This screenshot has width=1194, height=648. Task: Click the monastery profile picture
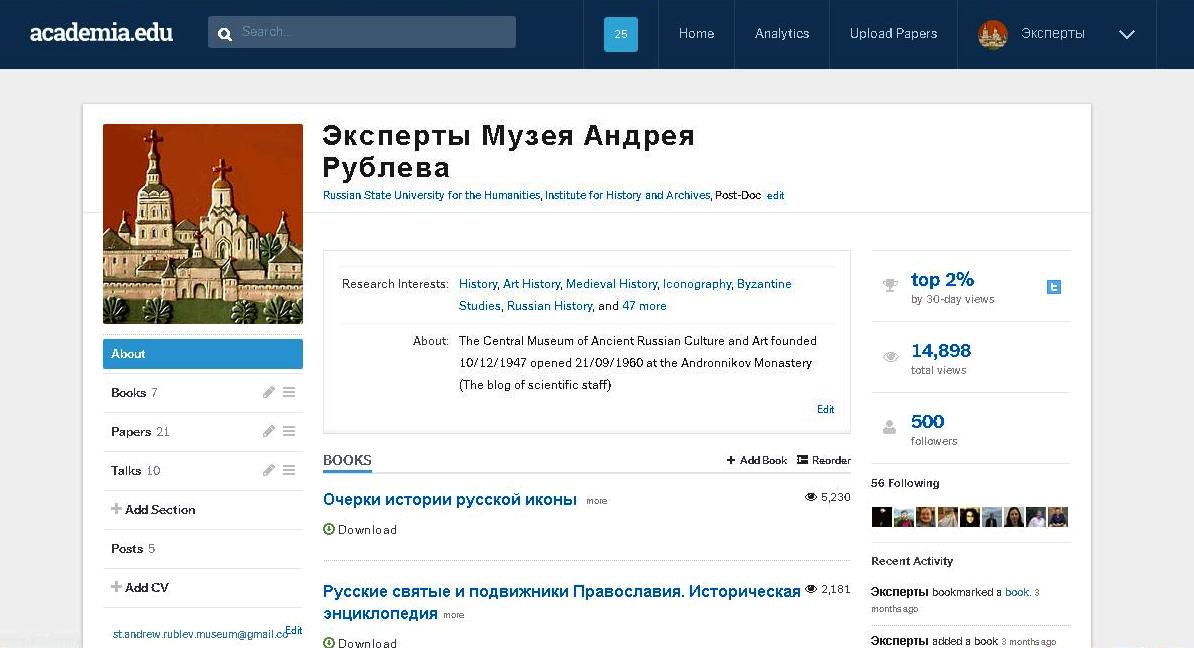pyautogui.click(x=203, y=224)
